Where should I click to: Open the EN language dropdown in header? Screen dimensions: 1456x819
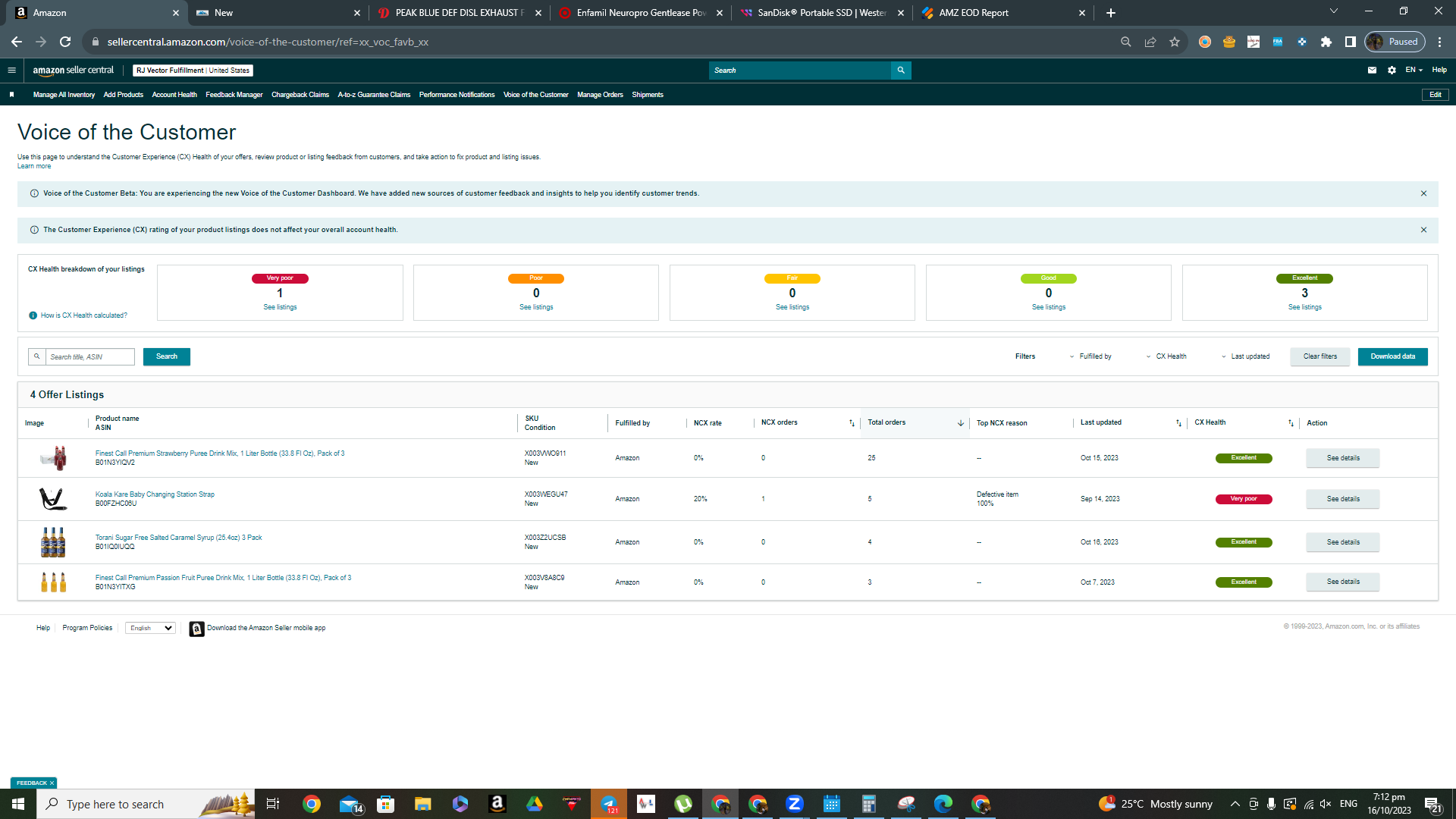point(1414,71)
